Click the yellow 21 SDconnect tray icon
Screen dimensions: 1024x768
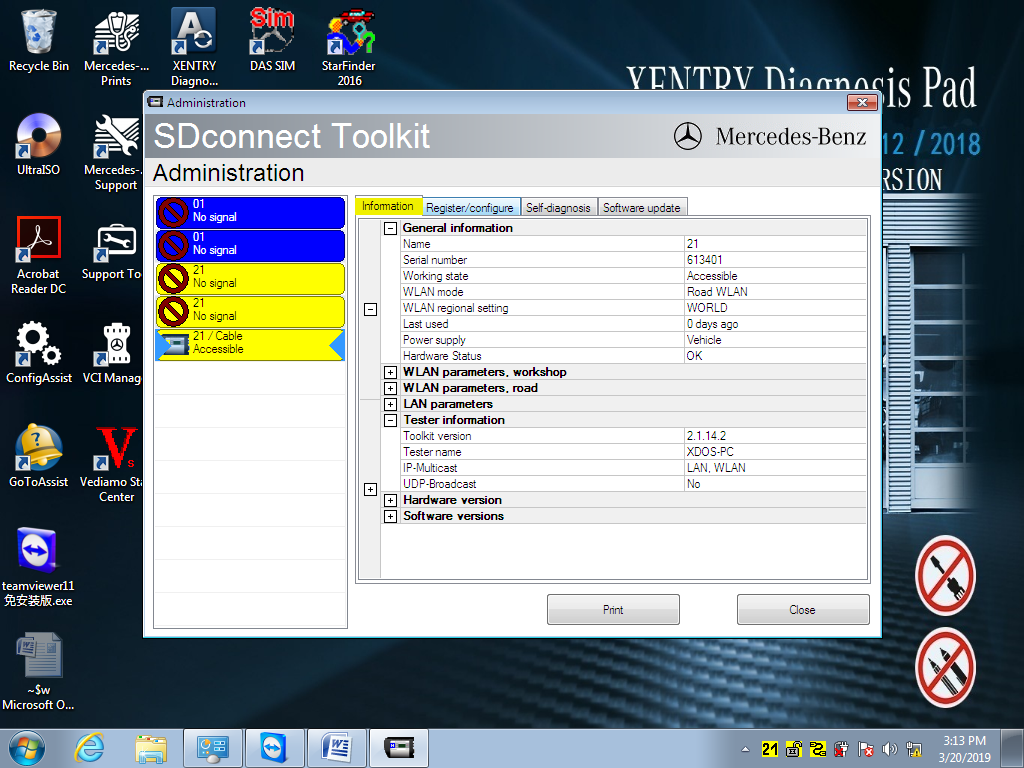(x=770, y=749)
